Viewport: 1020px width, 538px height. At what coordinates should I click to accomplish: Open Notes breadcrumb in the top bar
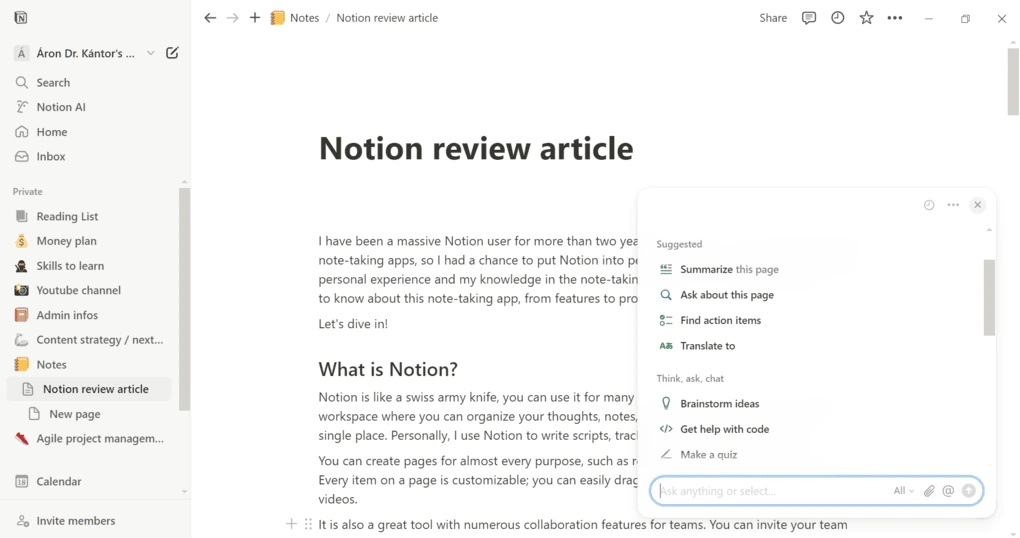(295, 18)
